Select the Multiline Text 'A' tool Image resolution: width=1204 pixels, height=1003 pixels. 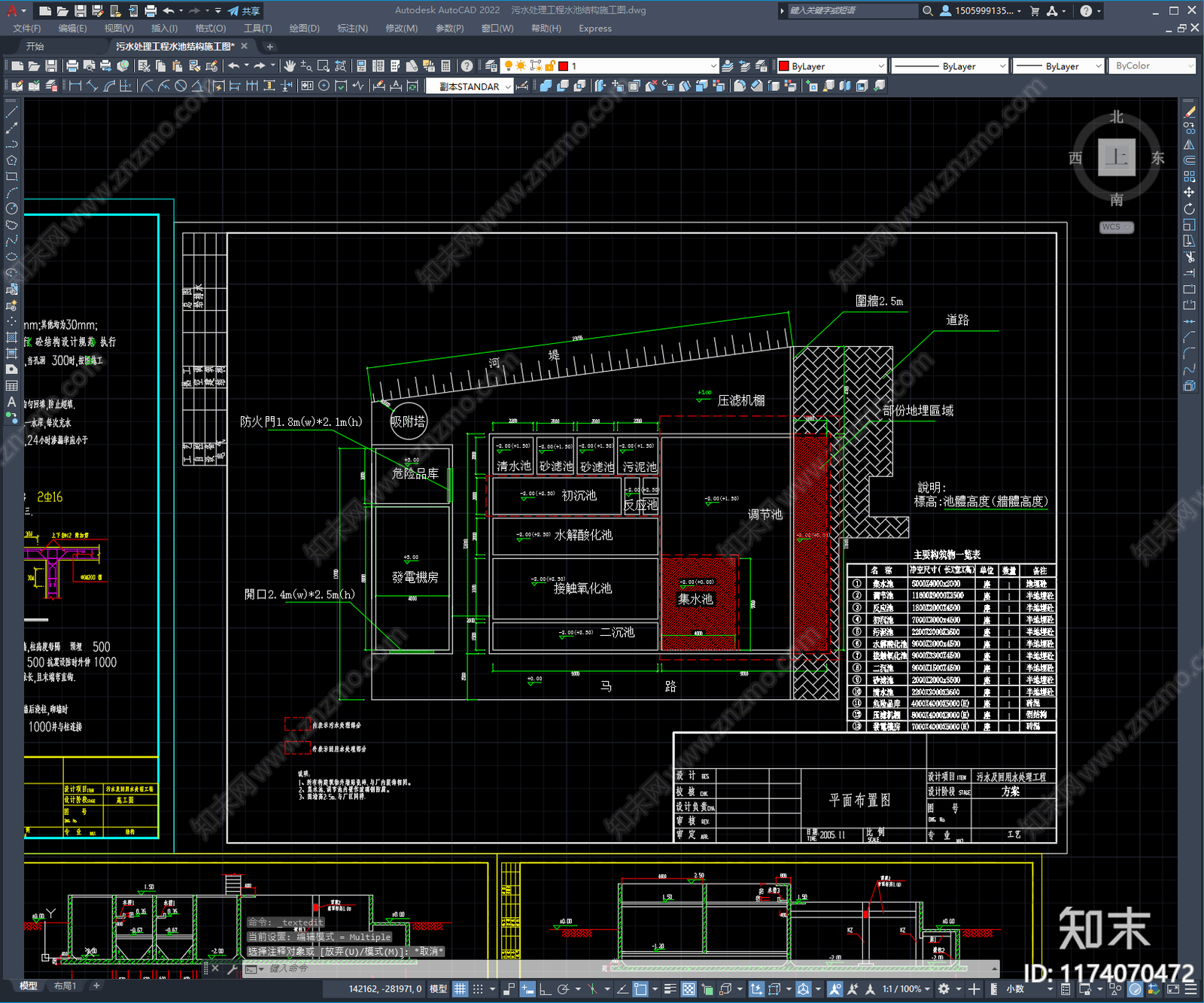click(11, 402)
